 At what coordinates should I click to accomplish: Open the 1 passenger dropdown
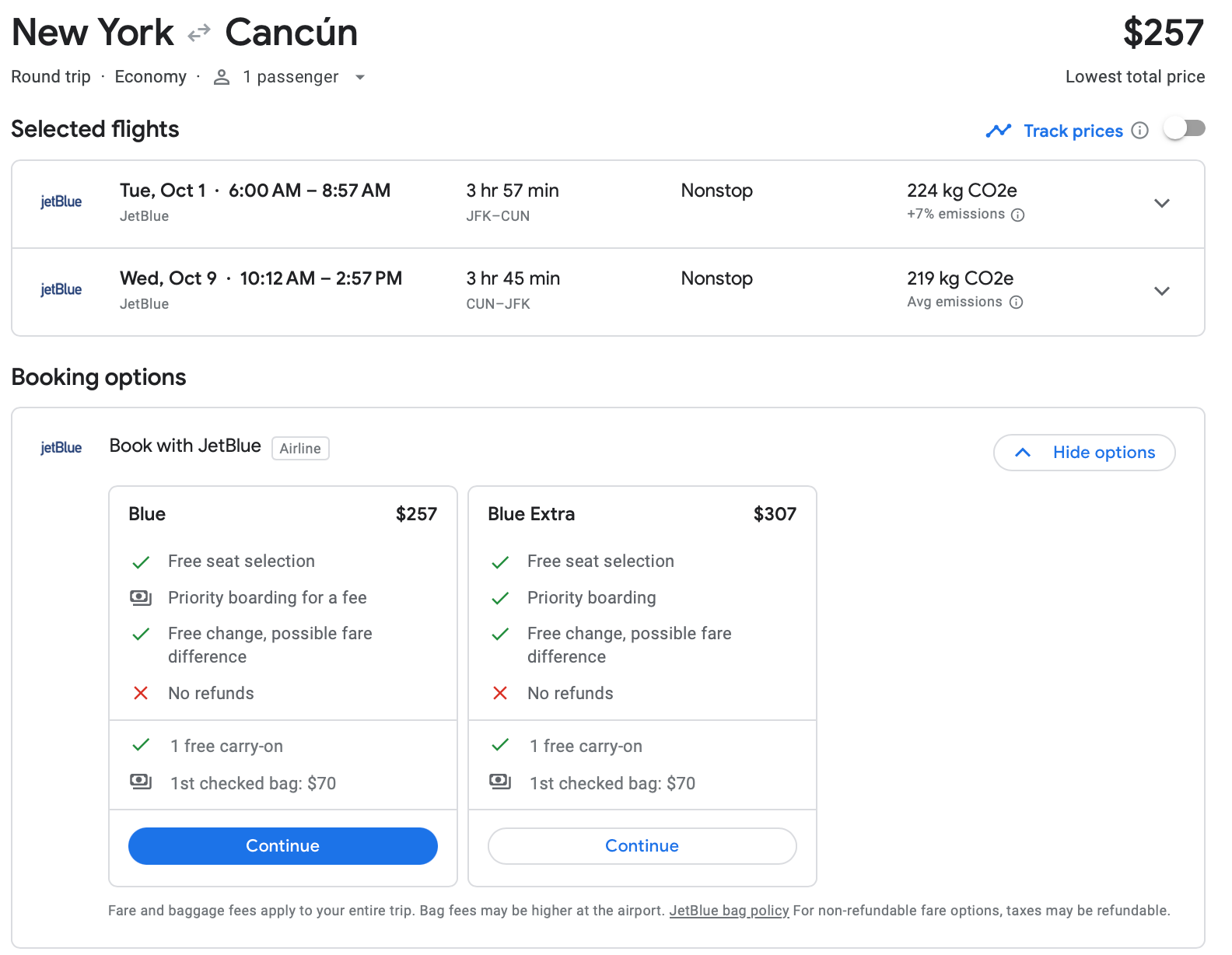coord(360,77)
